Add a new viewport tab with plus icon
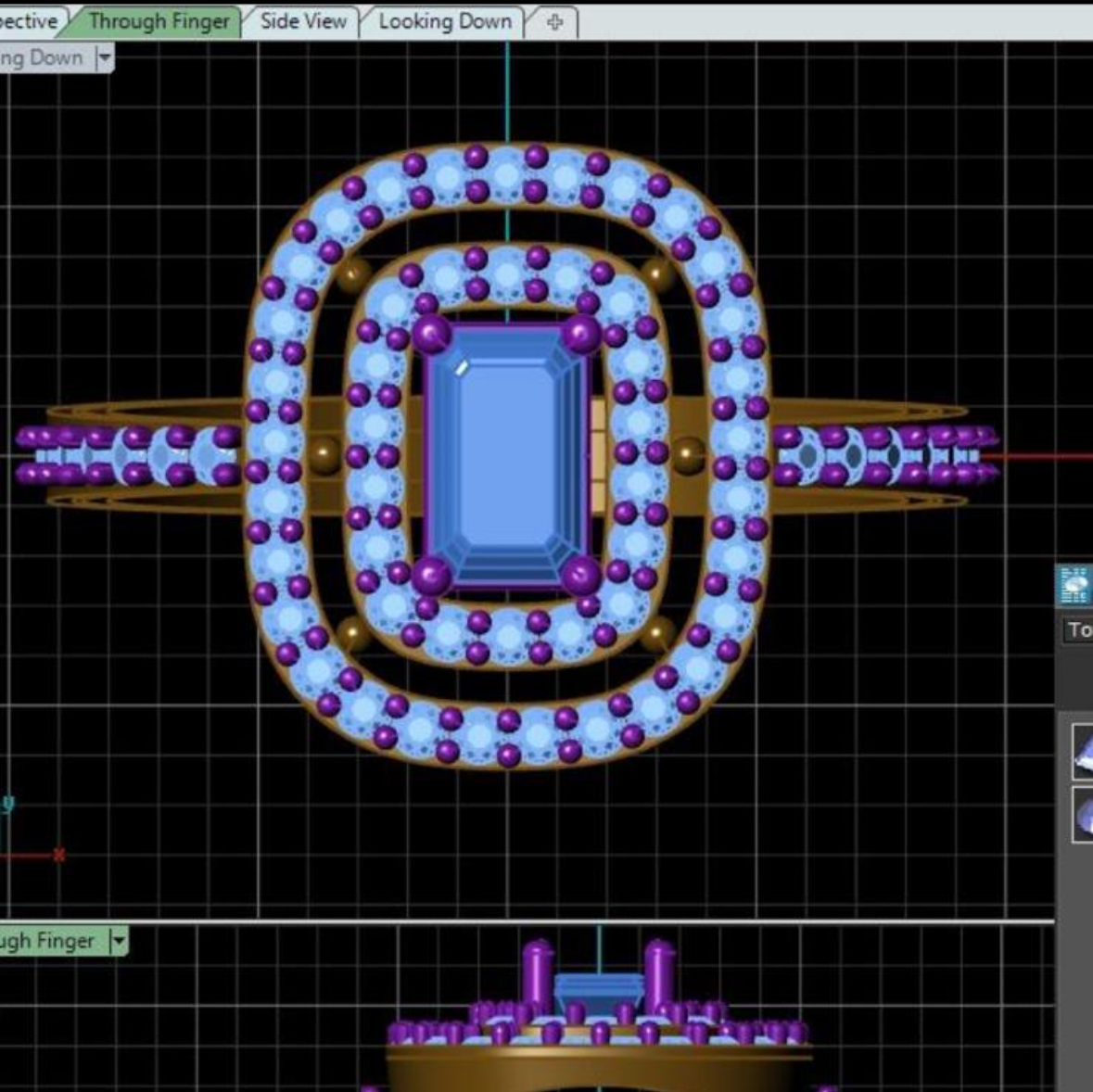The width and height of the screenshot is (1093, 1092). pyautogui.click(x=554, y=22)
